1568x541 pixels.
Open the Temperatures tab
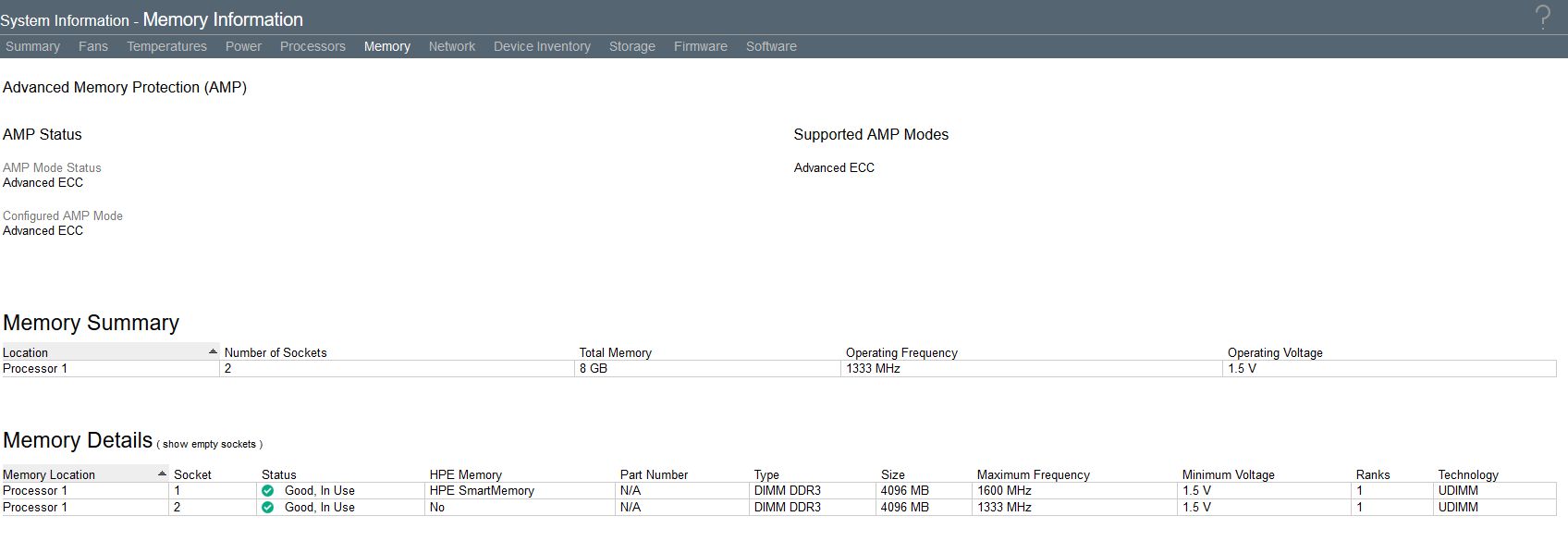166,46
